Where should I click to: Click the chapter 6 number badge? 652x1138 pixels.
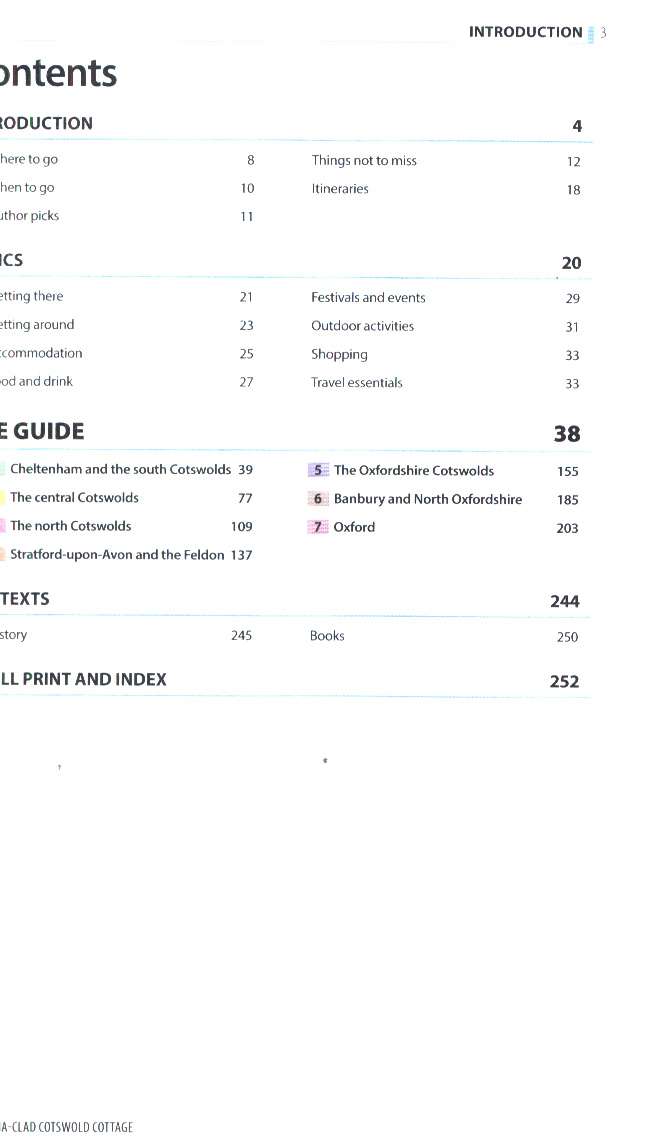point(318,499)
